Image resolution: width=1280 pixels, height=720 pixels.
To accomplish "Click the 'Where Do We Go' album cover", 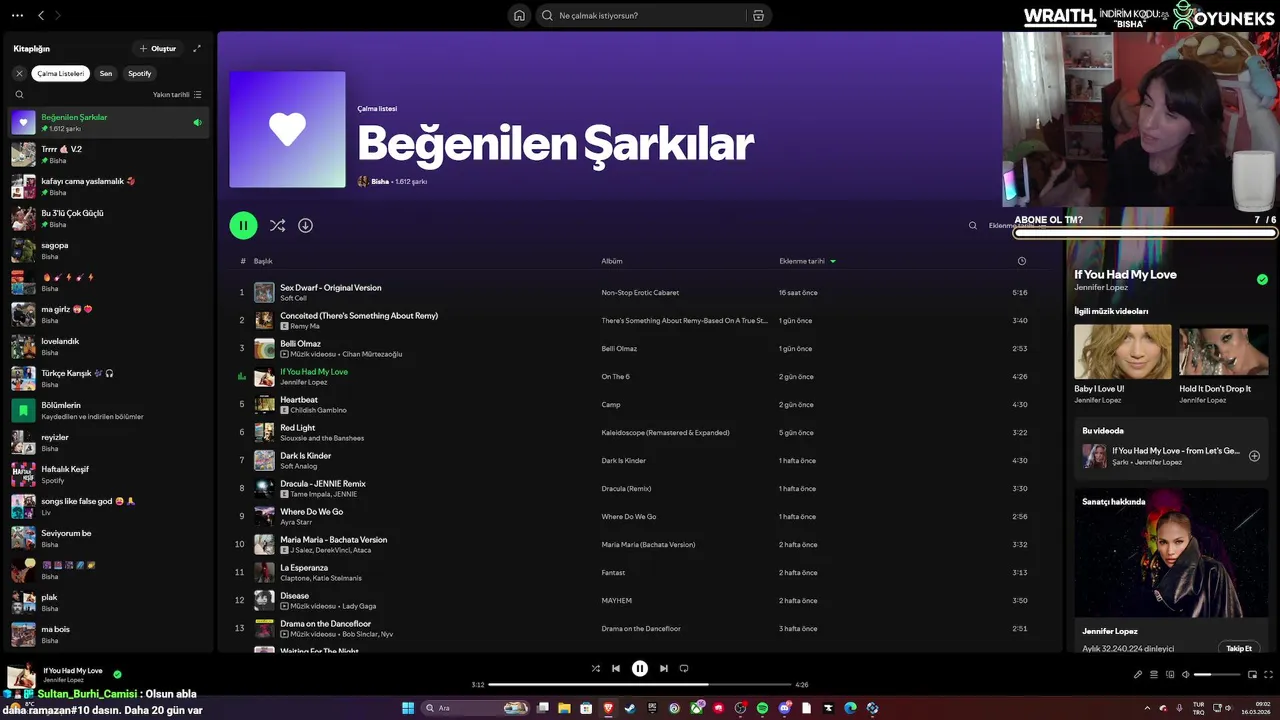I will click(x=264, y=516).
